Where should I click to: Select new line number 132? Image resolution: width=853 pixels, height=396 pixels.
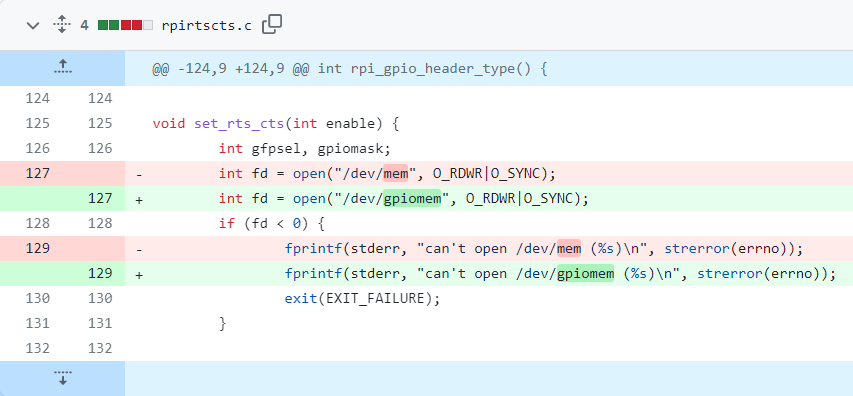100,349
